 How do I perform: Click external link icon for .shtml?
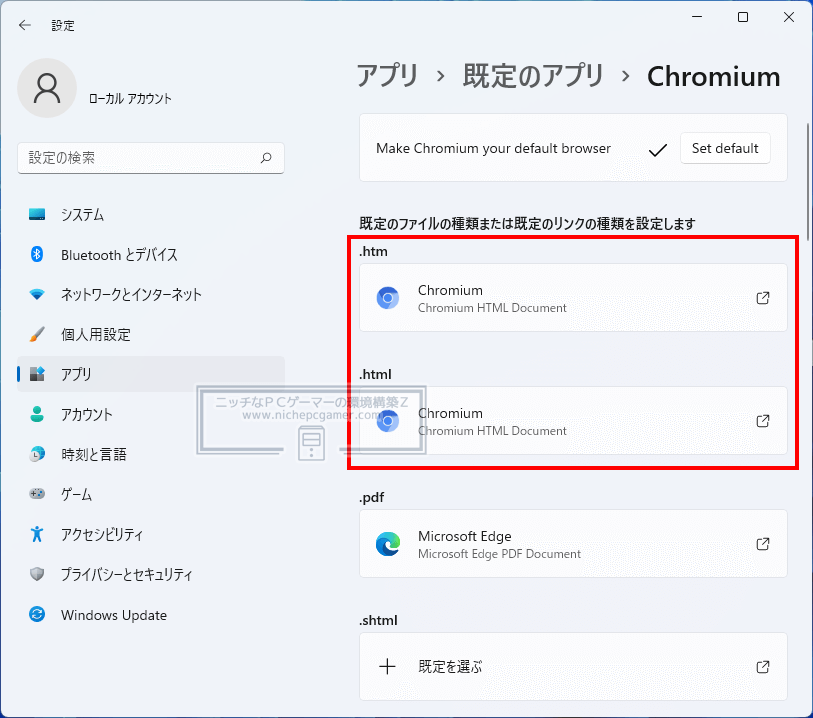pos(763,666)
